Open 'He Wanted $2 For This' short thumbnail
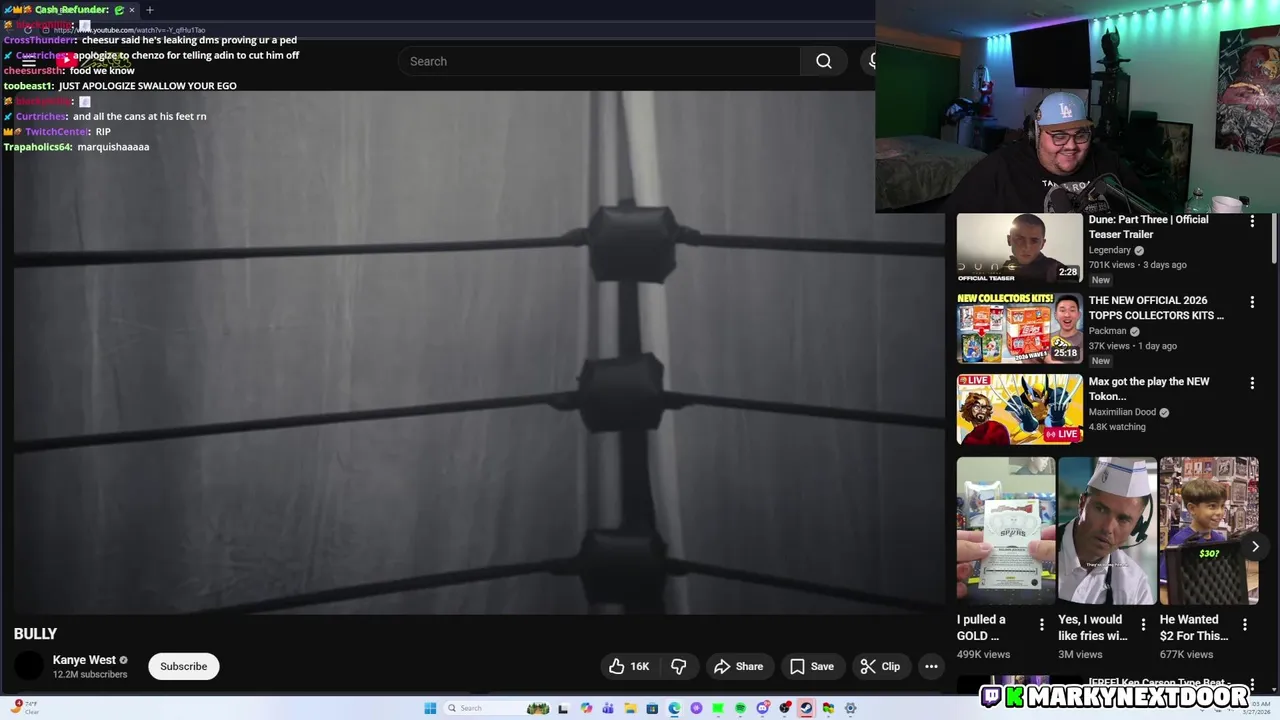Viewport: 1280px width, 720px height. (x=1209, y=531)
